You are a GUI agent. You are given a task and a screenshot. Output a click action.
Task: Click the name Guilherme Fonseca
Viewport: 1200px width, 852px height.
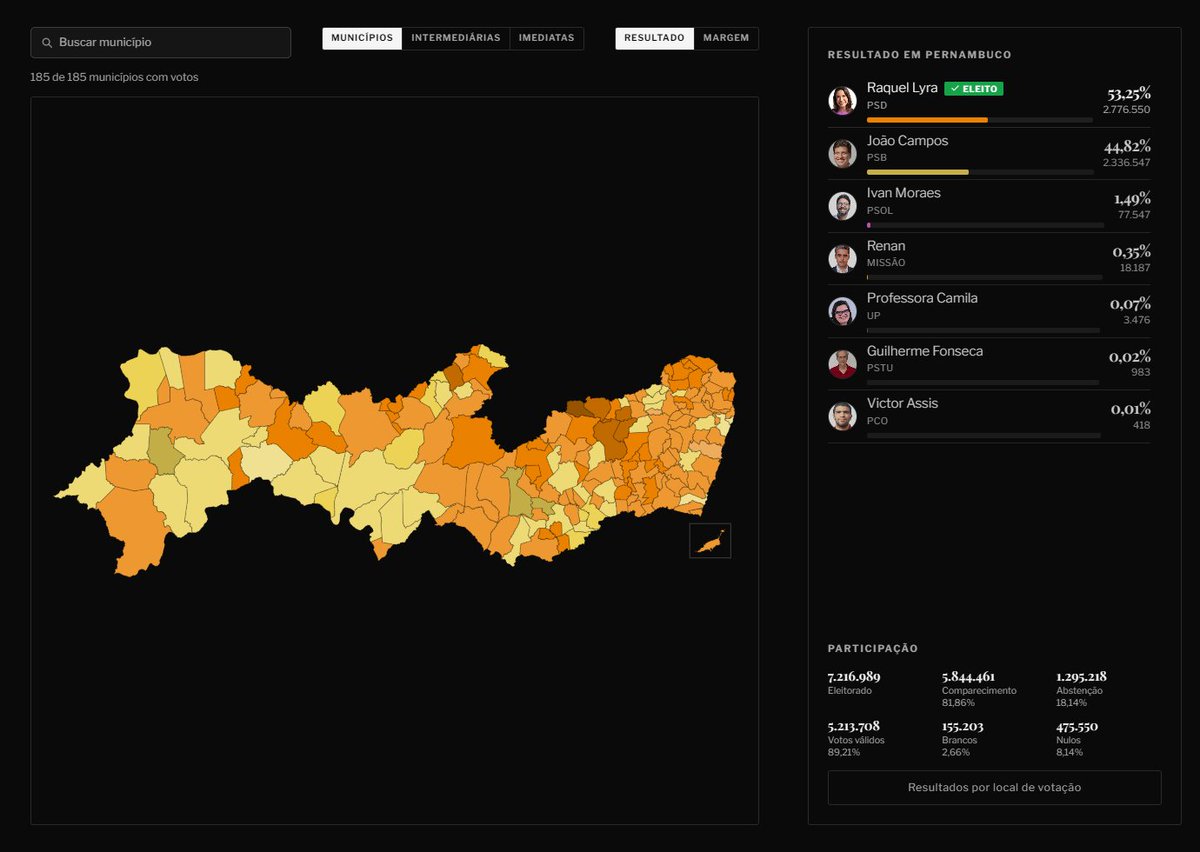point(925,351)
